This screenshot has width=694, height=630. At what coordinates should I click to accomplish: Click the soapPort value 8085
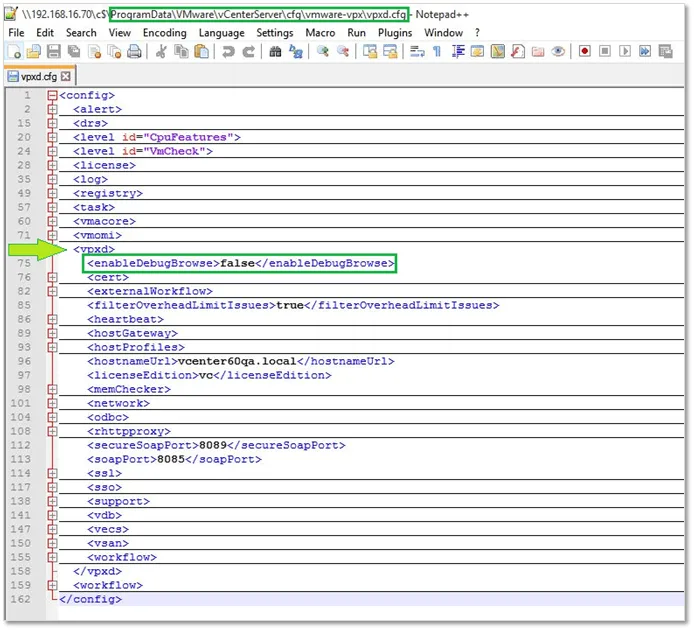pyautogui.click(x=171, y=460)
